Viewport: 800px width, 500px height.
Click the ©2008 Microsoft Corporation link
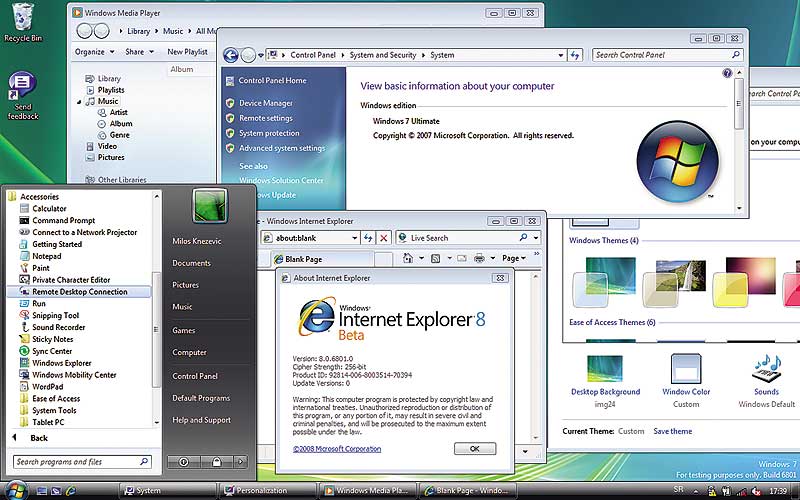(x=337, y=449)
